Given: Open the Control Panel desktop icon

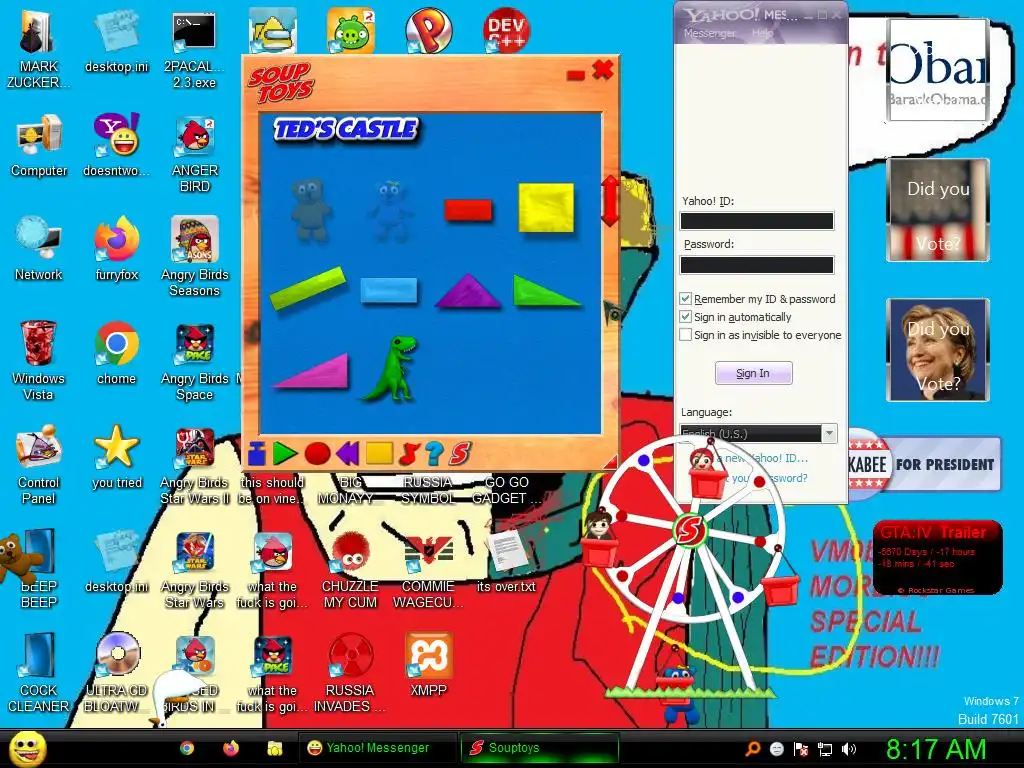Looking at the screenshot, I should coord(39,465).
